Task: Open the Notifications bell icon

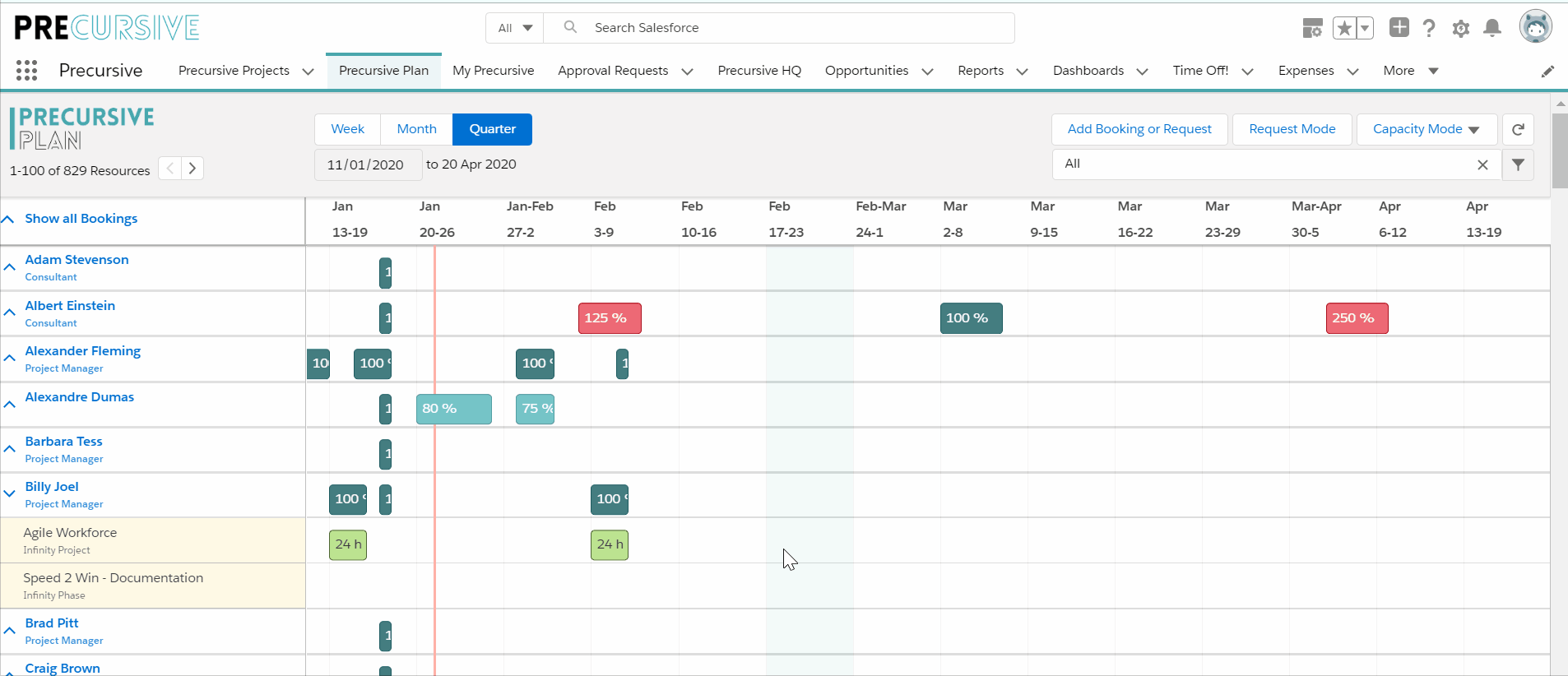Action: click(x=1492, y=29)
